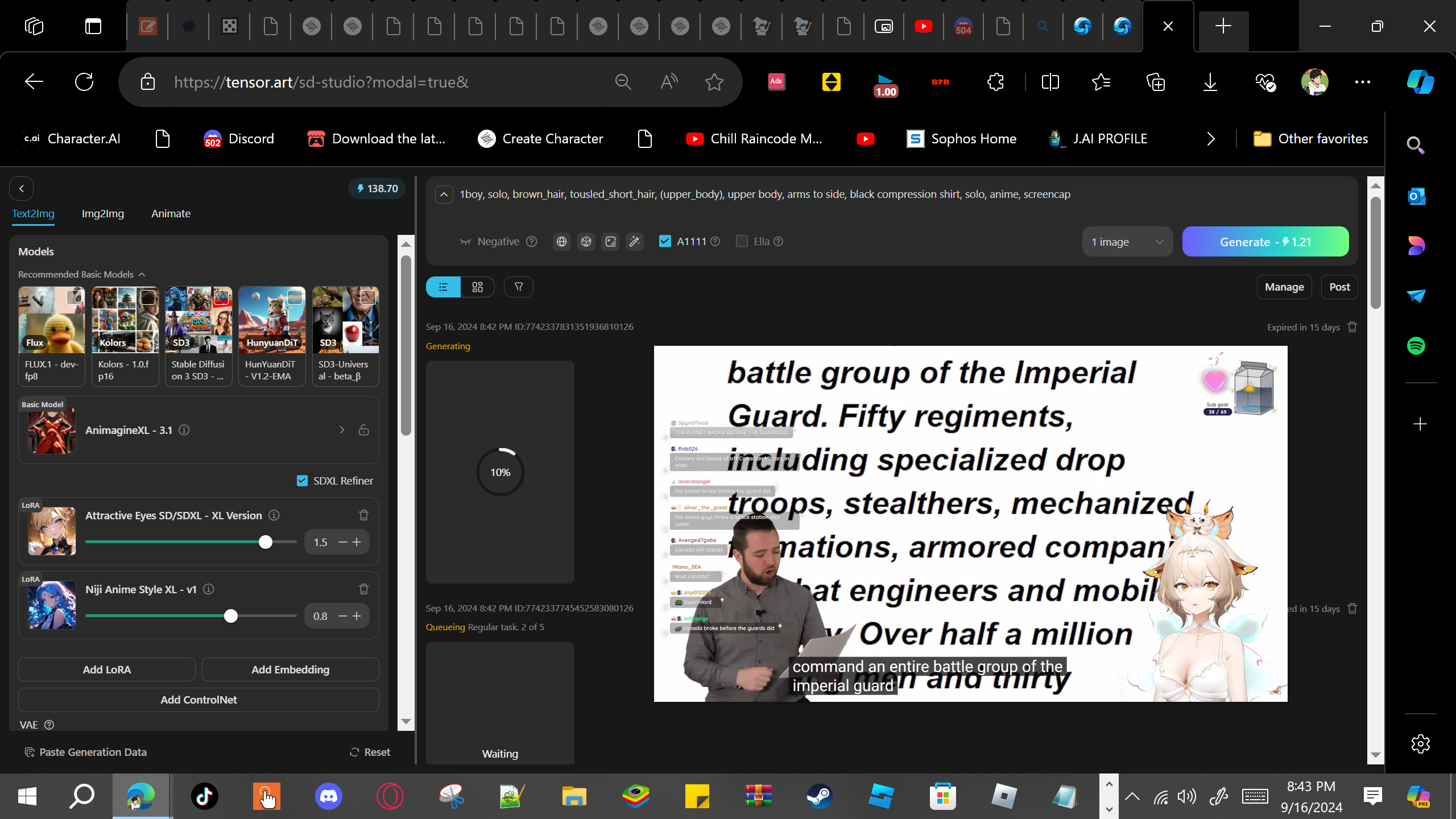Delete the Attractive Eyes LoRA

(364, 515)
